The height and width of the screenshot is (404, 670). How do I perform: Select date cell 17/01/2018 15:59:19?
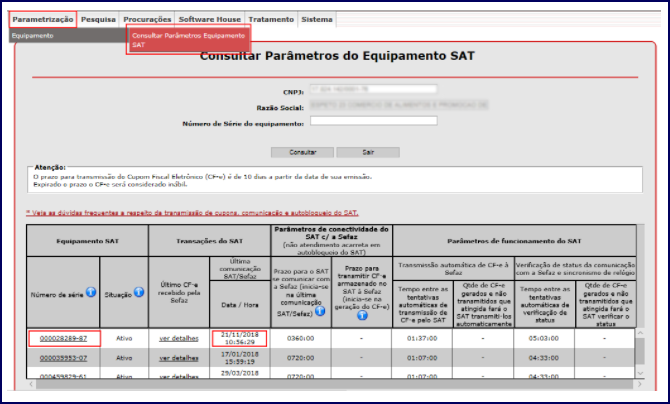240,358
